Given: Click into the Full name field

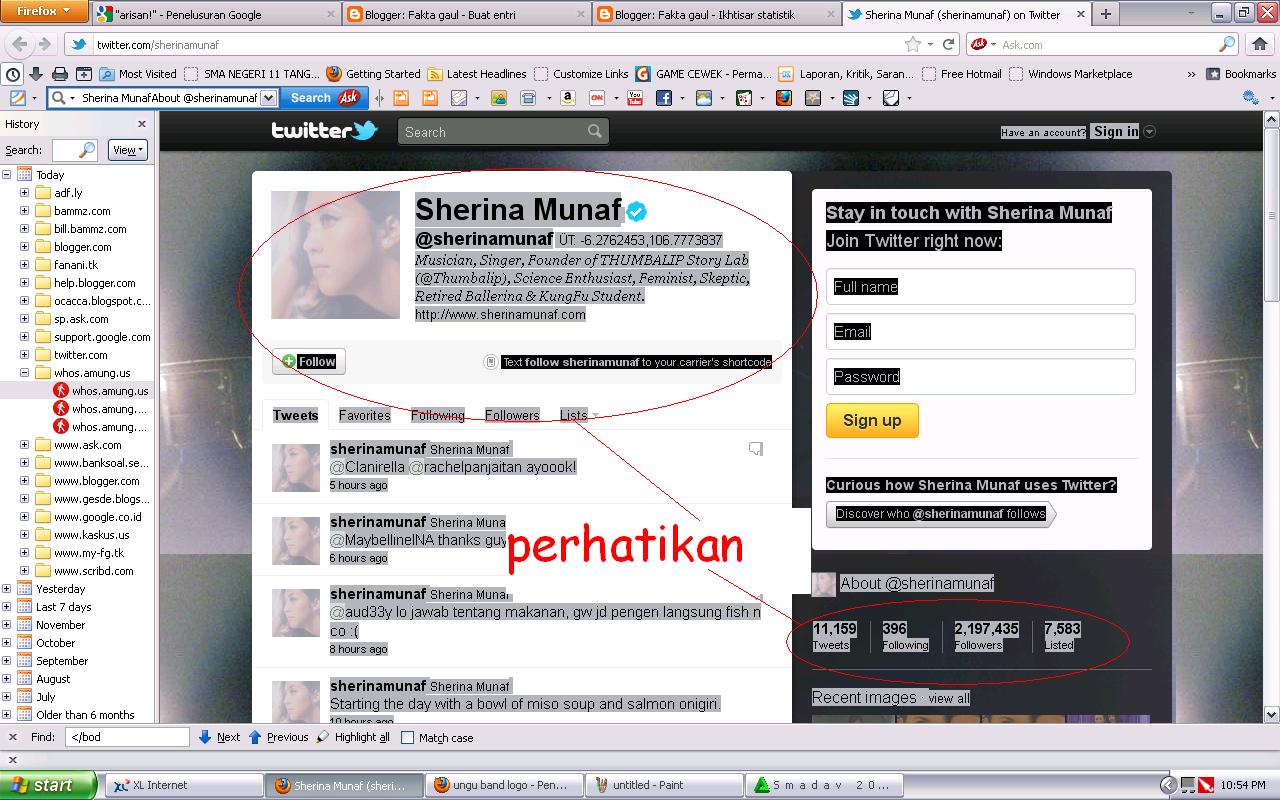Looking at the screenshot, I should pyautogui.click(x=981, y=287).
